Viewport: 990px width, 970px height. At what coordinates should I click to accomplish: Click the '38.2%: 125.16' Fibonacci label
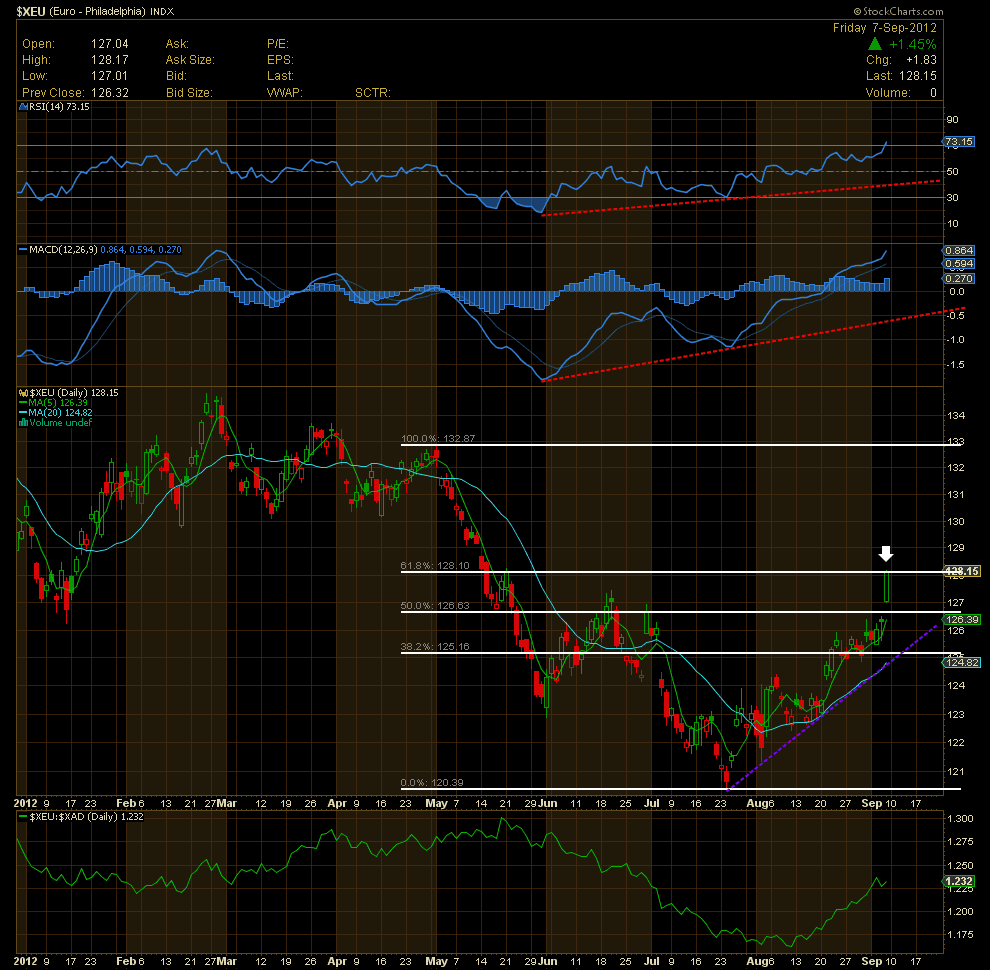coord(436,647)
